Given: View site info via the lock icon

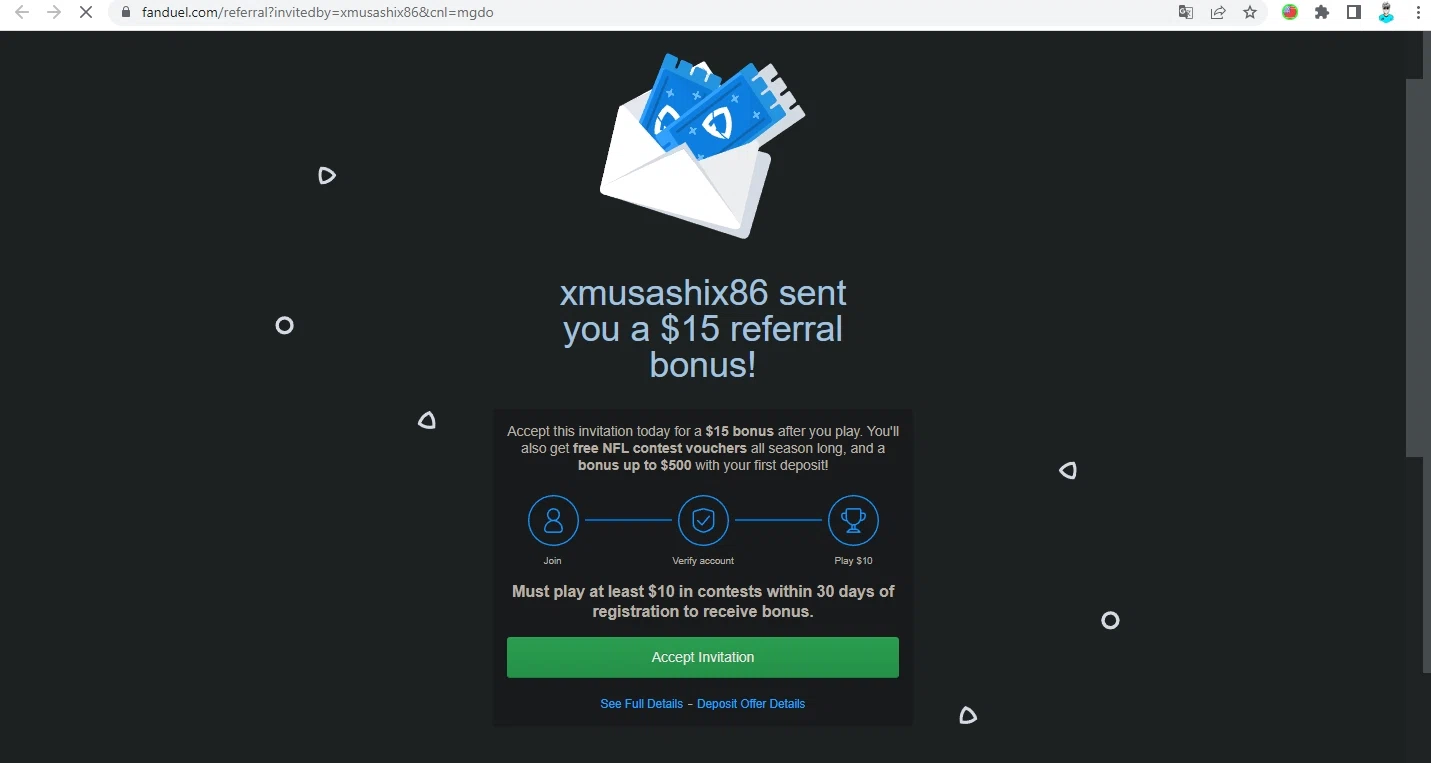Looking at the screenshot, I should 126,13.
